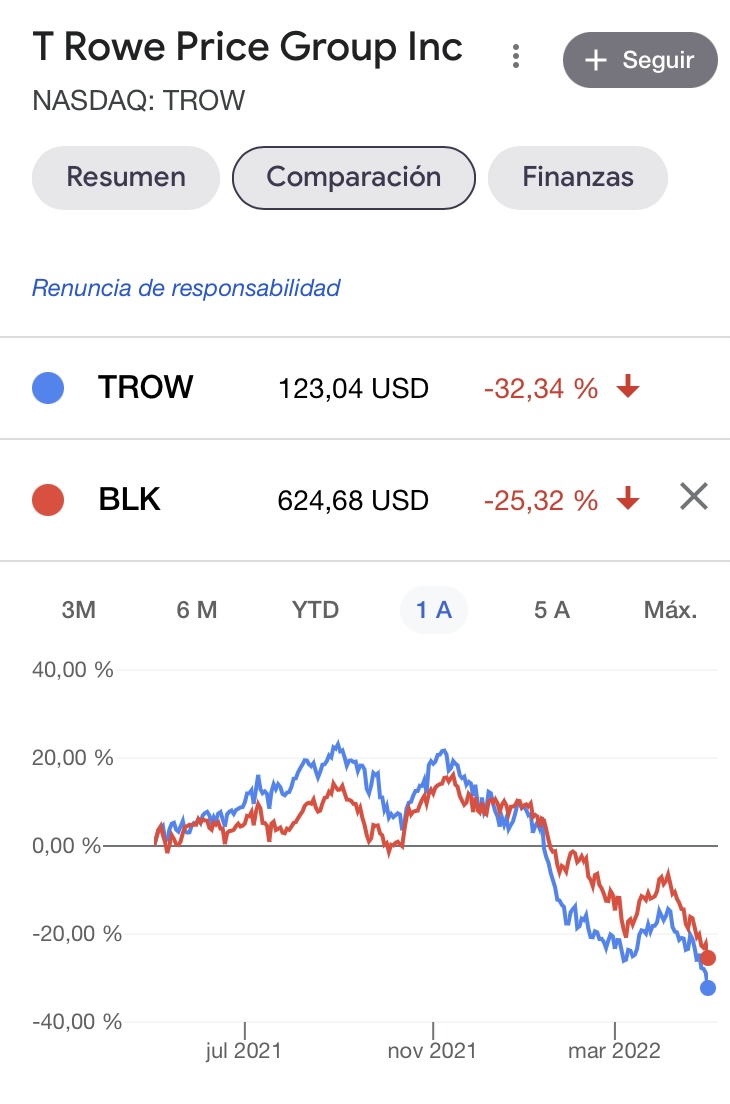Select the Comparación tab

pos(353,178)
